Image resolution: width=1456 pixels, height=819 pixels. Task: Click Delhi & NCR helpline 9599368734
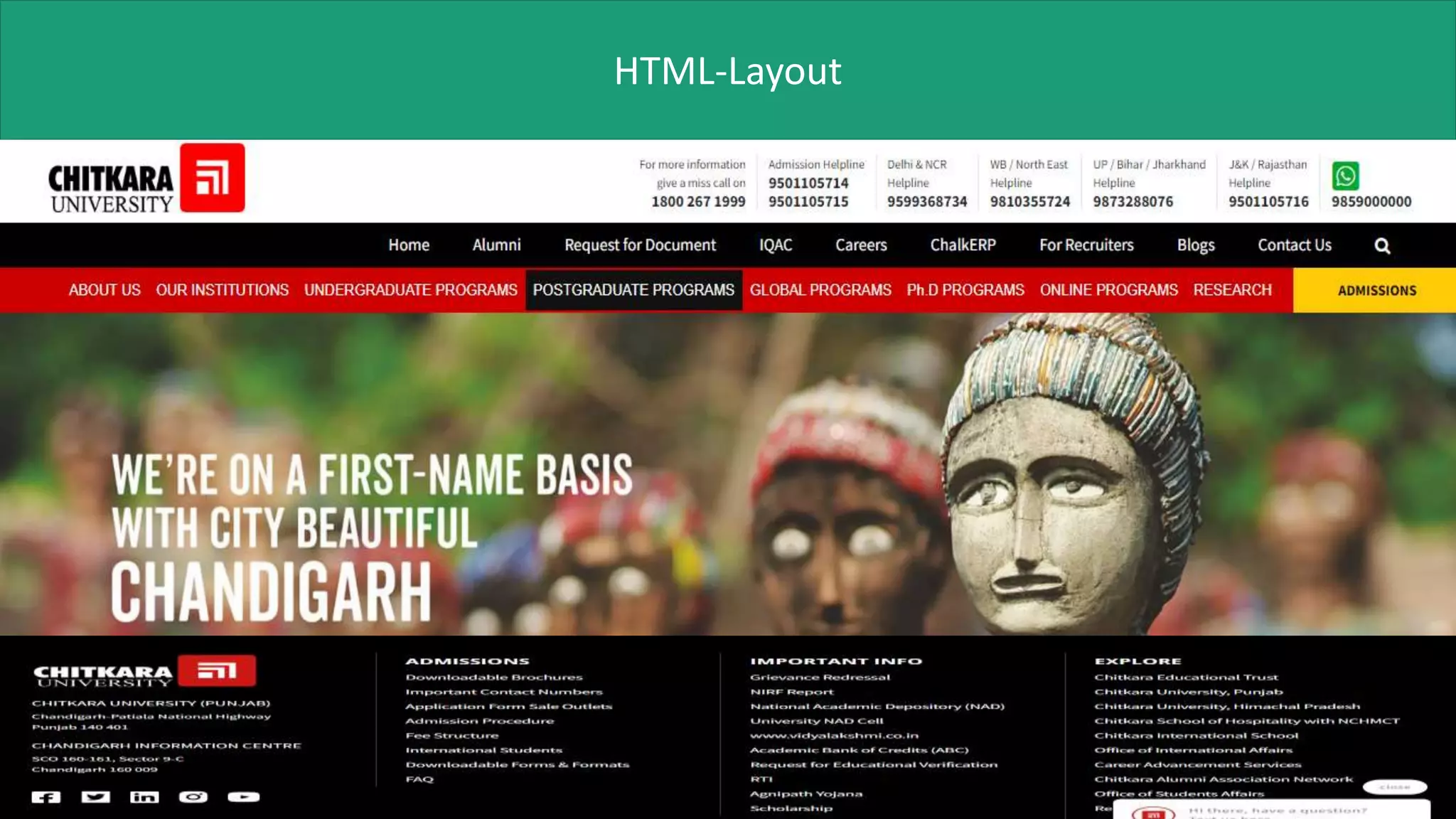pyautogui.click(x=927, y=202)
